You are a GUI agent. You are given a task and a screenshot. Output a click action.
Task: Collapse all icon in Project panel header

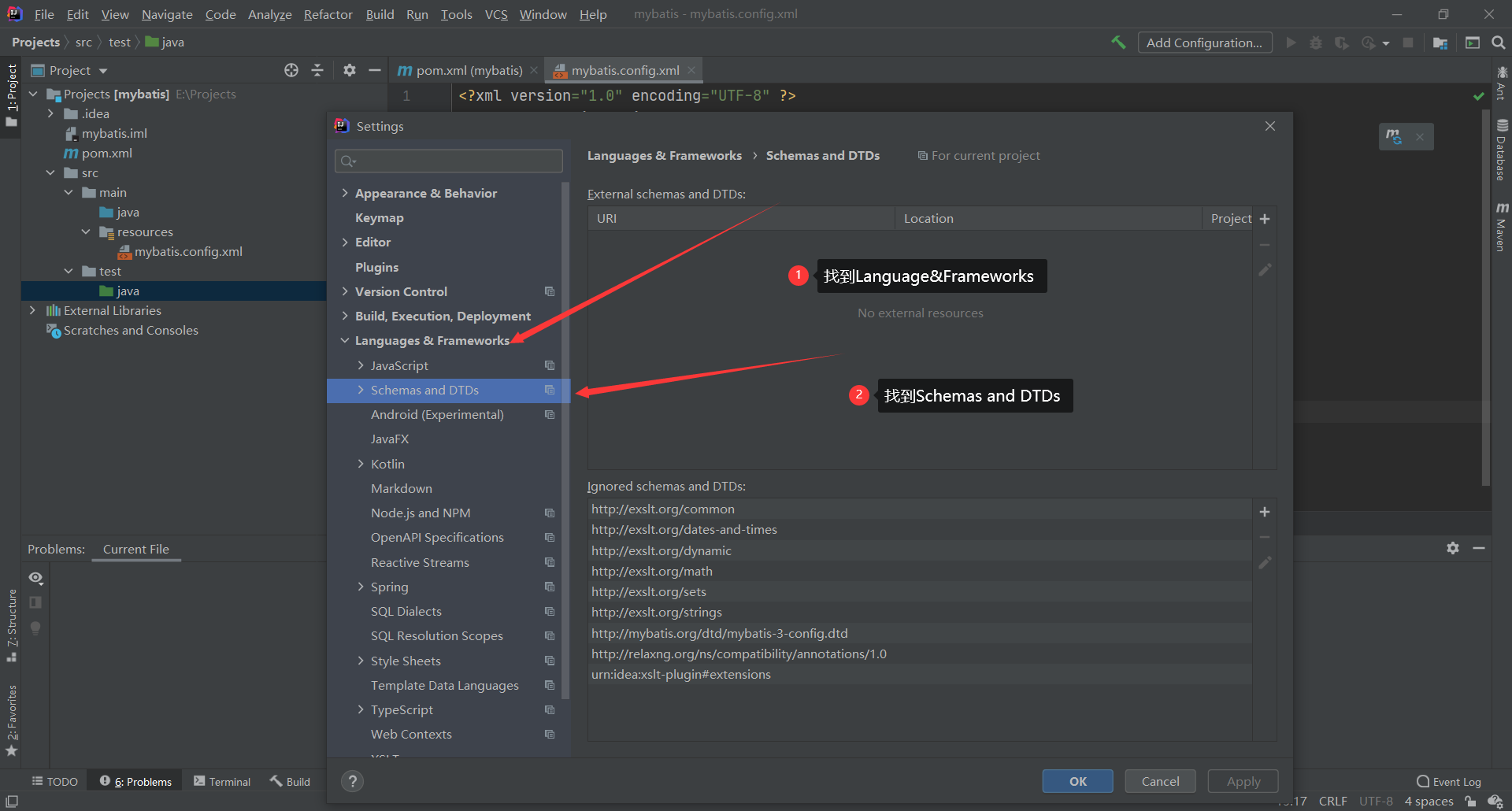[317, 70]
